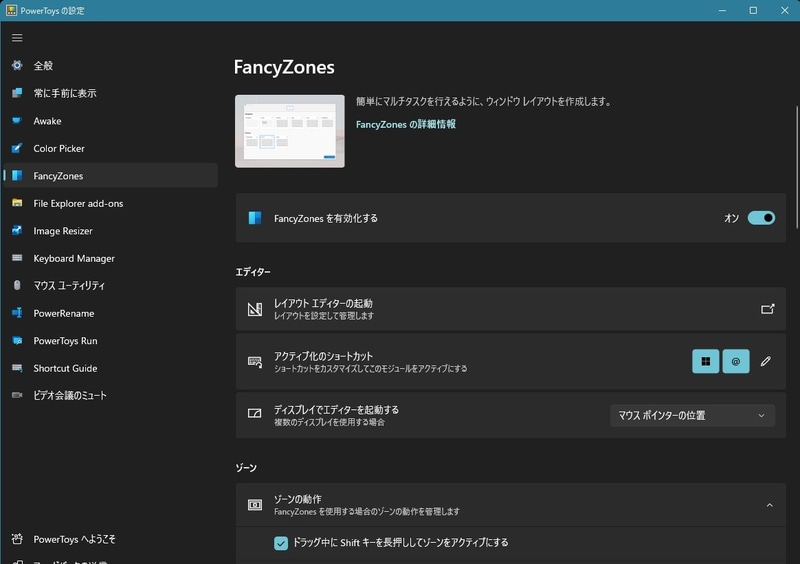Click the zone behavior icon beside ゾーンの動作

coord(255,505)
